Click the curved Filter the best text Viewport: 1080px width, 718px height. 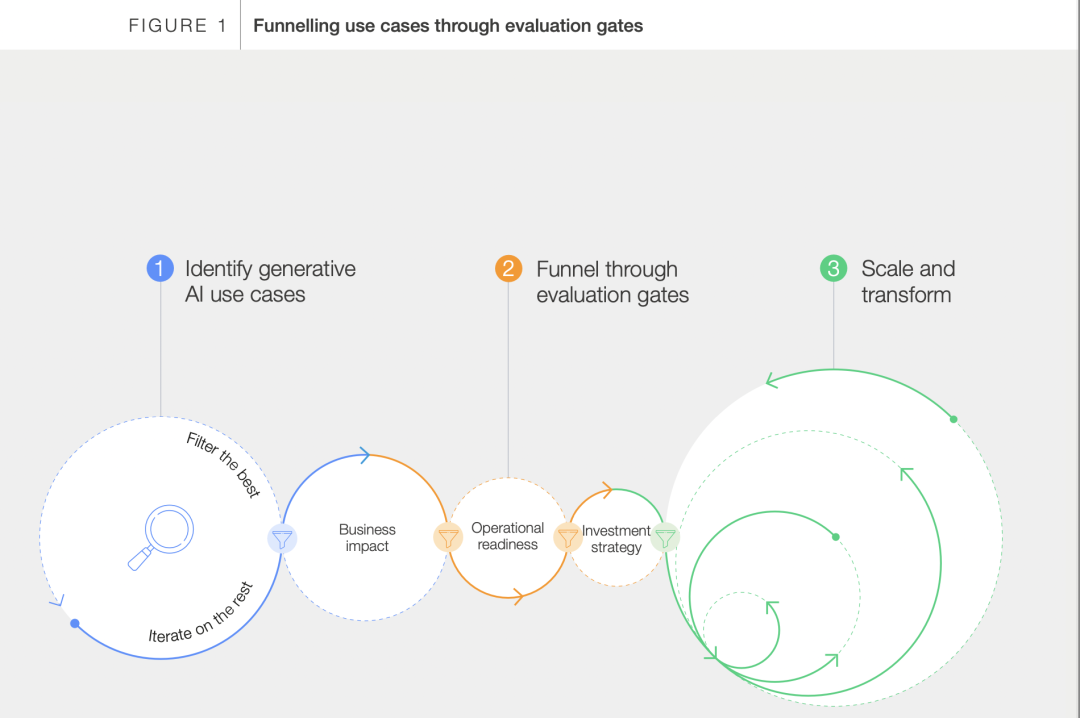point(224,464)
